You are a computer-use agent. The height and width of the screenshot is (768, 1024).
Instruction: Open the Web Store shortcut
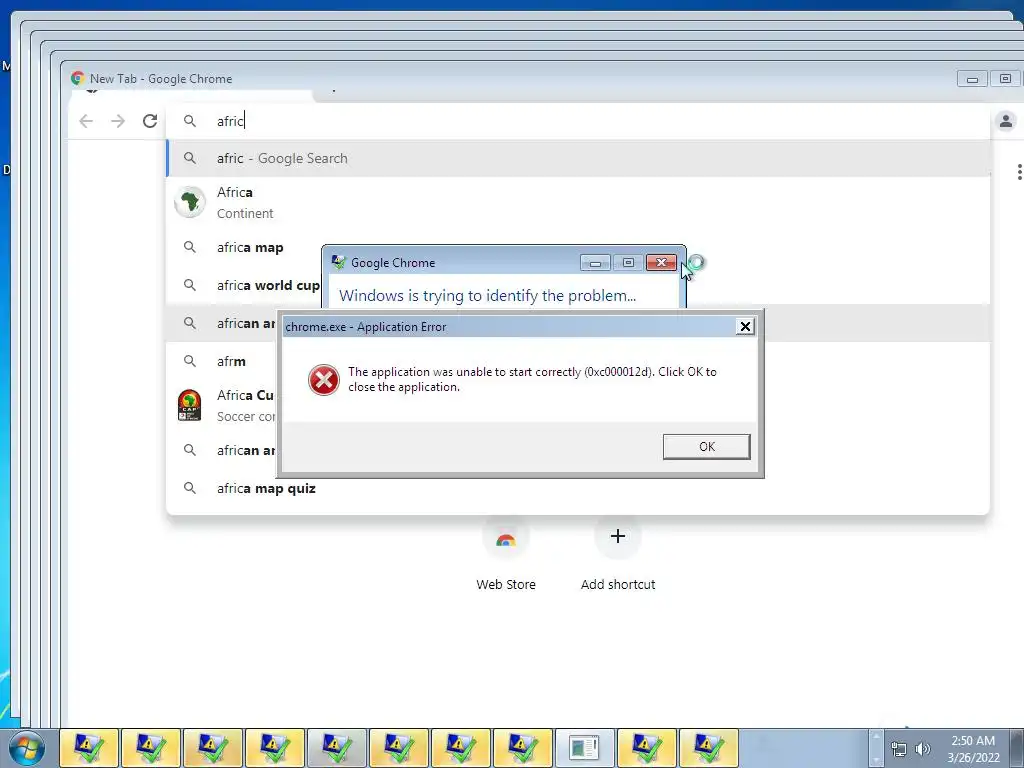click(x=505, y=552)
